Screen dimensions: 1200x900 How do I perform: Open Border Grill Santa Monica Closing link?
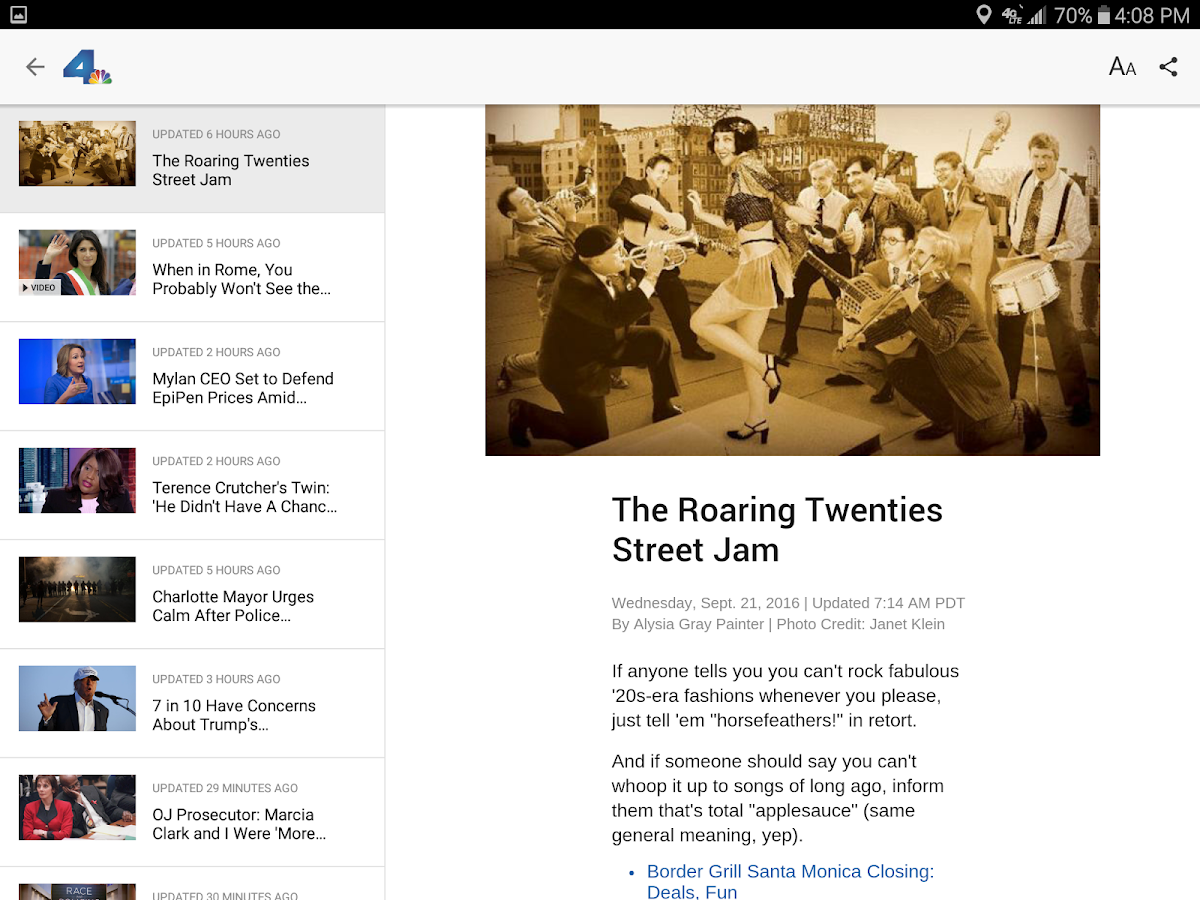click(x=790, y=881)
